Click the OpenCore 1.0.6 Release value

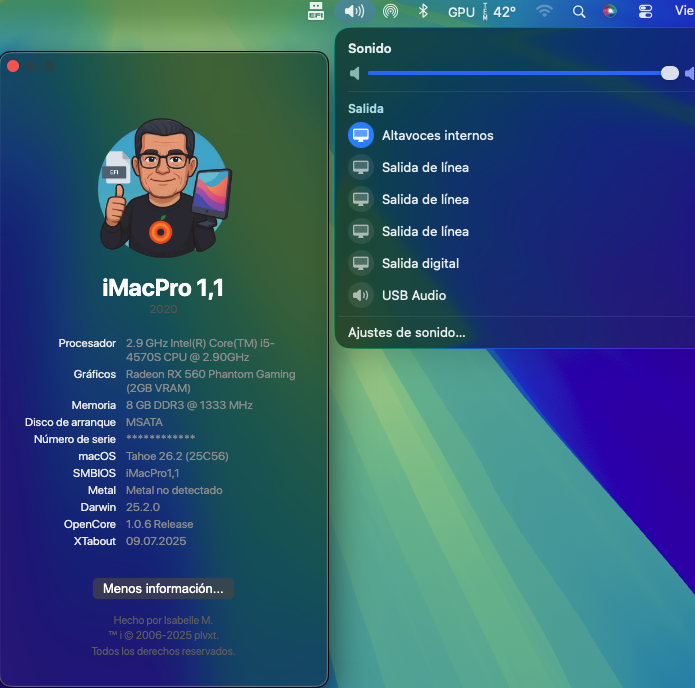point(160,524)
